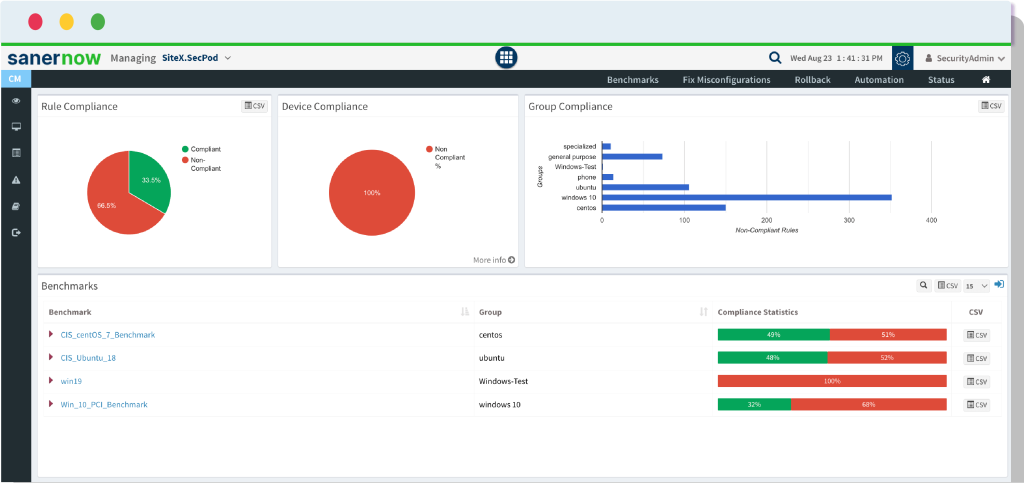Open win19 benchmark link
Screen dimensions: 1024x483
tap(71, 381)
